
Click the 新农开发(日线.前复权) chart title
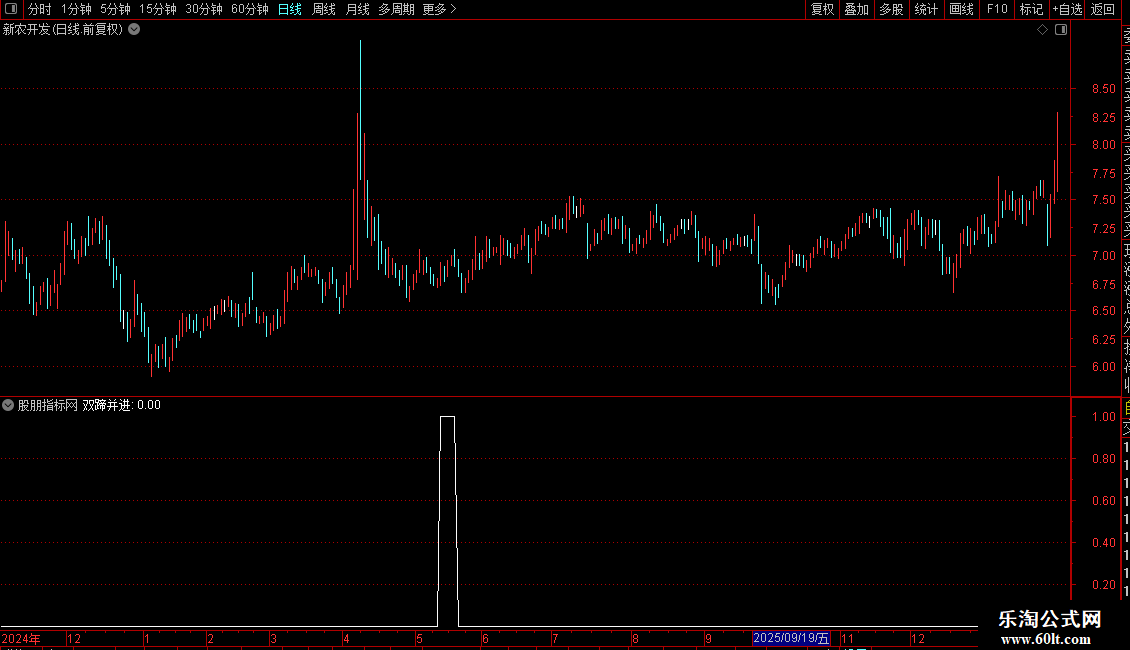click(63, 30)
